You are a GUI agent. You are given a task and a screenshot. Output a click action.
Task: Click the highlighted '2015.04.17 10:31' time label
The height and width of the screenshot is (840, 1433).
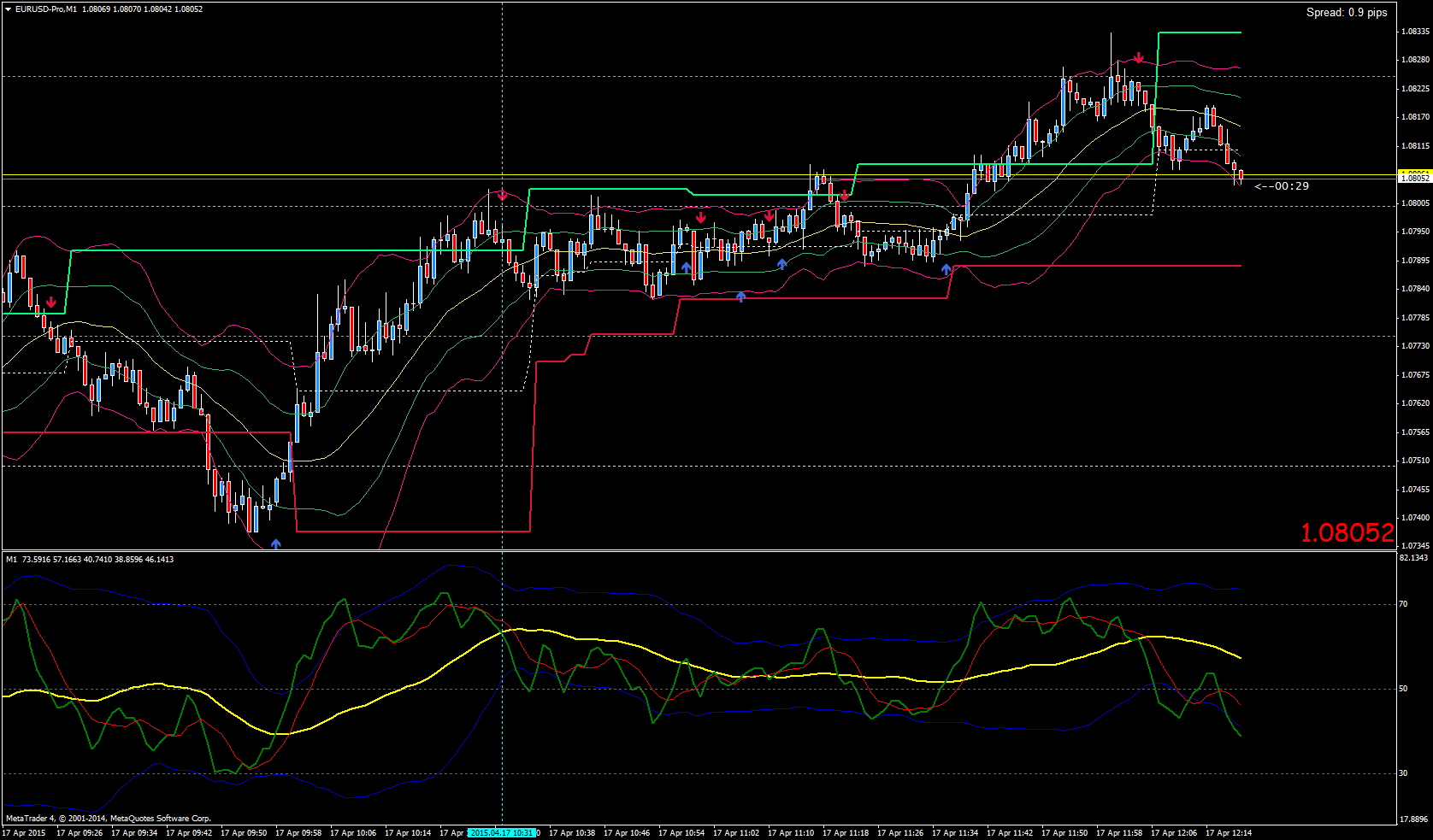click(x=502, y=833)
